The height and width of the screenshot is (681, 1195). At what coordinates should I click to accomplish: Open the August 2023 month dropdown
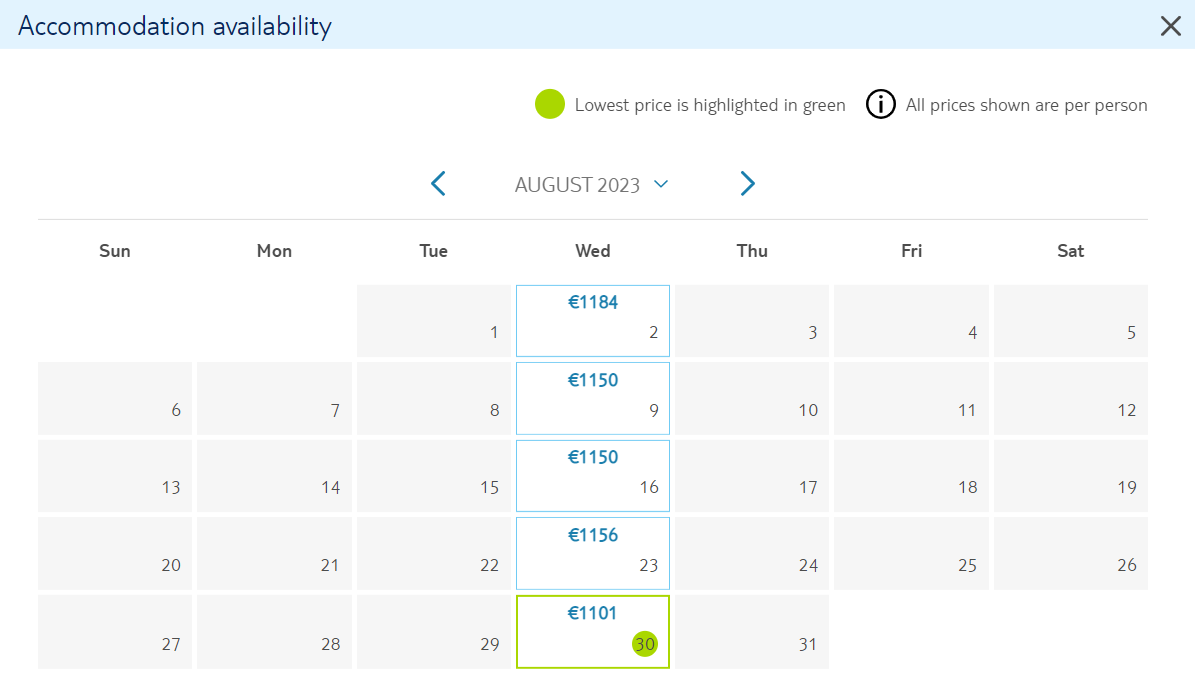[x=591, y=185]
